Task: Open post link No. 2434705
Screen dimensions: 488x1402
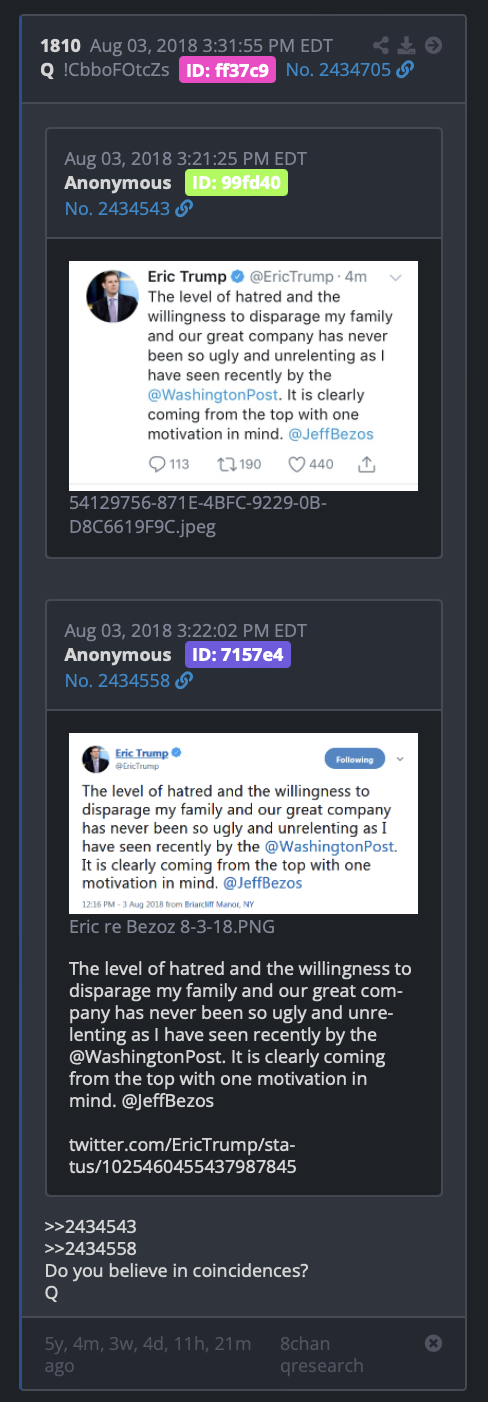Action: (x=339, y=70)
